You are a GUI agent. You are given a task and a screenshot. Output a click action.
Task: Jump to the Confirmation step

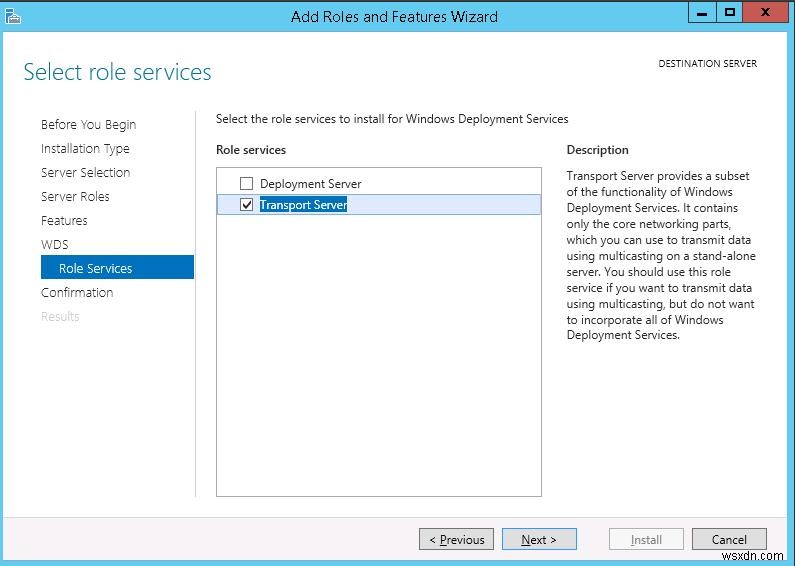[77, 293]
